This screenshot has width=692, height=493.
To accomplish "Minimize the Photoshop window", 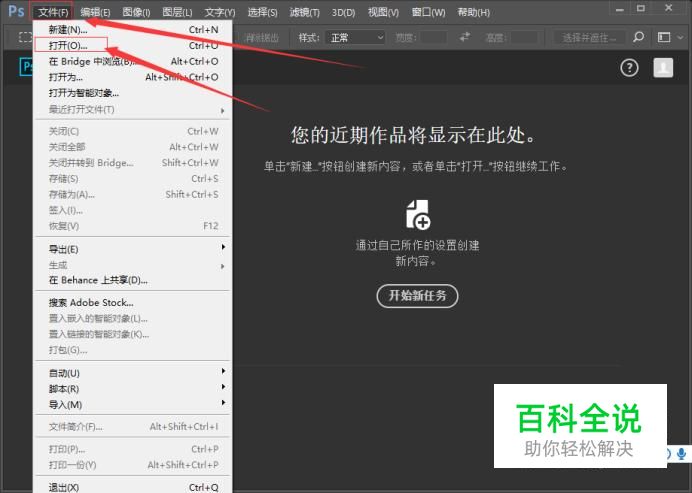I will pyautogui.click(x=620, y=9).
